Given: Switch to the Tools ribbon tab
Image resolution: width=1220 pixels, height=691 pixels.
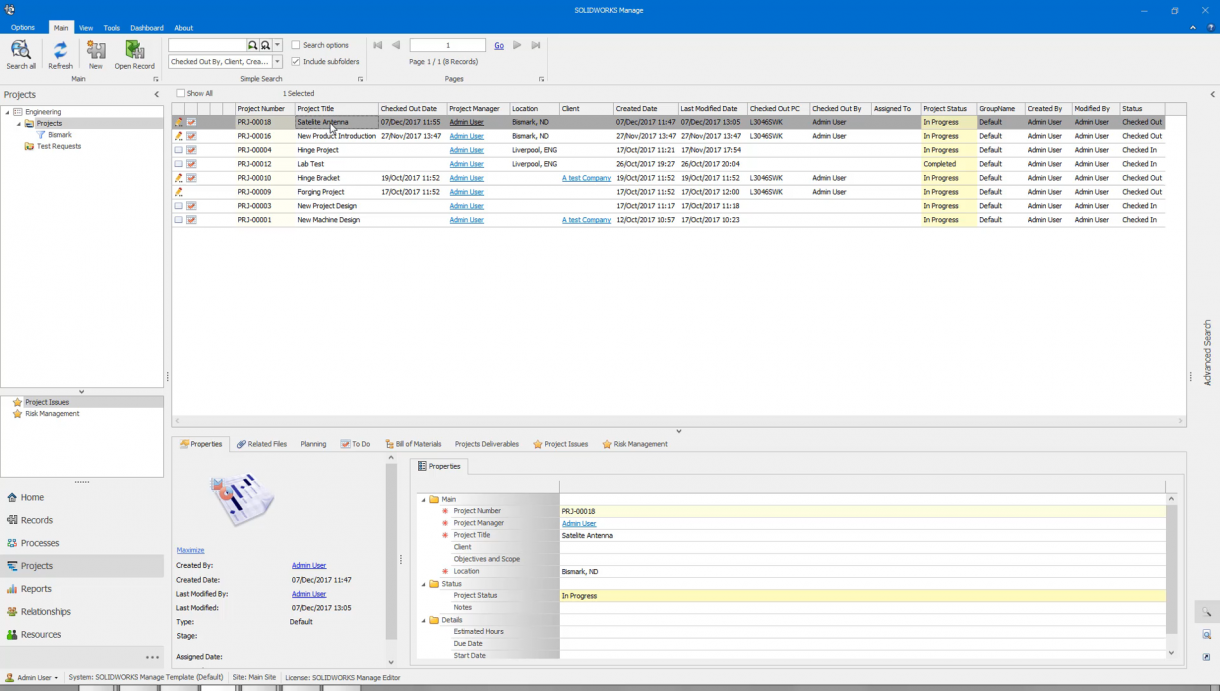Looking at the screenshot, I should [x=112, y=28].
